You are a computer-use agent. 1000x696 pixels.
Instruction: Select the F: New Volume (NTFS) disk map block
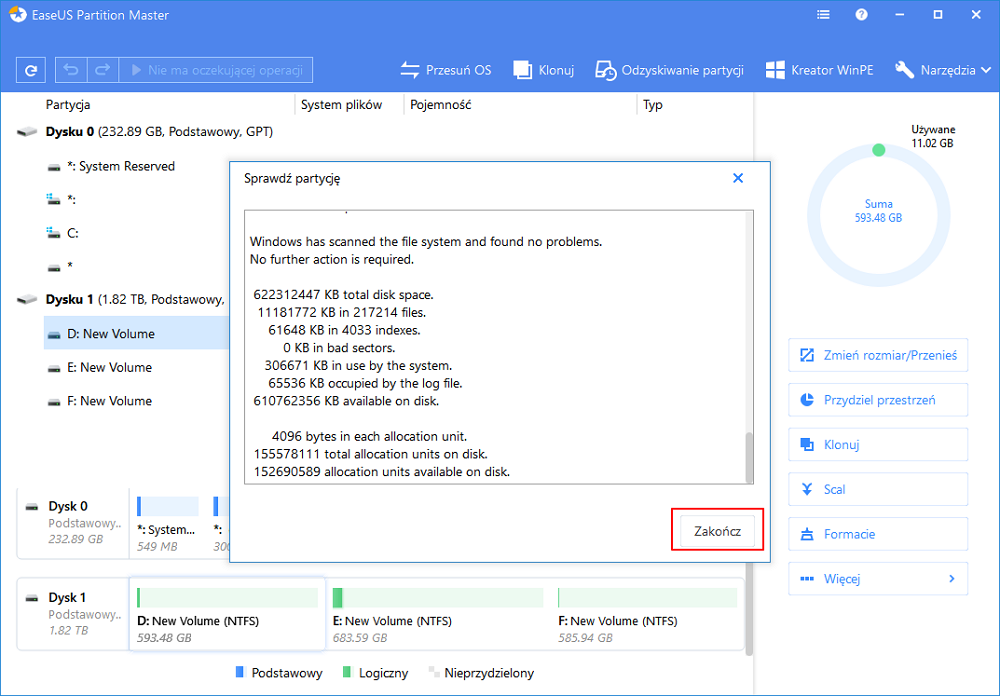pos(647,614)
